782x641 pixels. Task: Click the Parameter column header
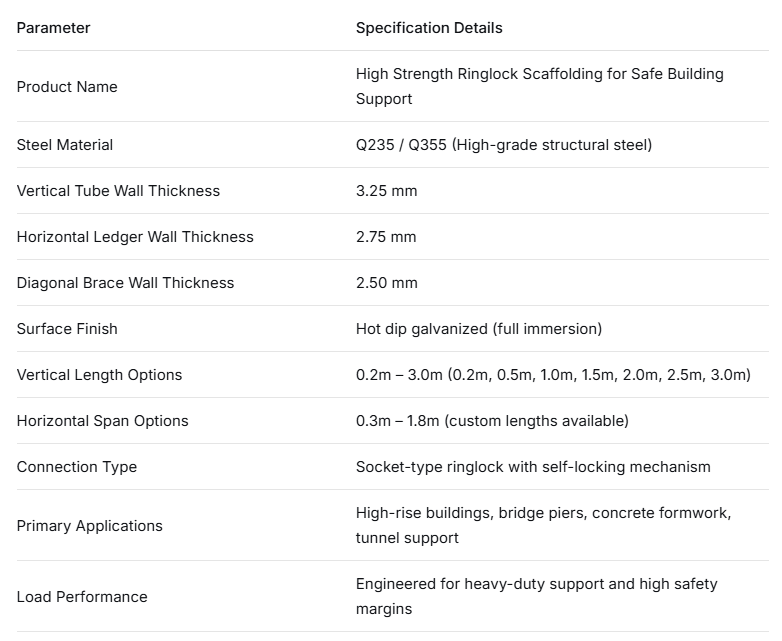click(53, 28)
